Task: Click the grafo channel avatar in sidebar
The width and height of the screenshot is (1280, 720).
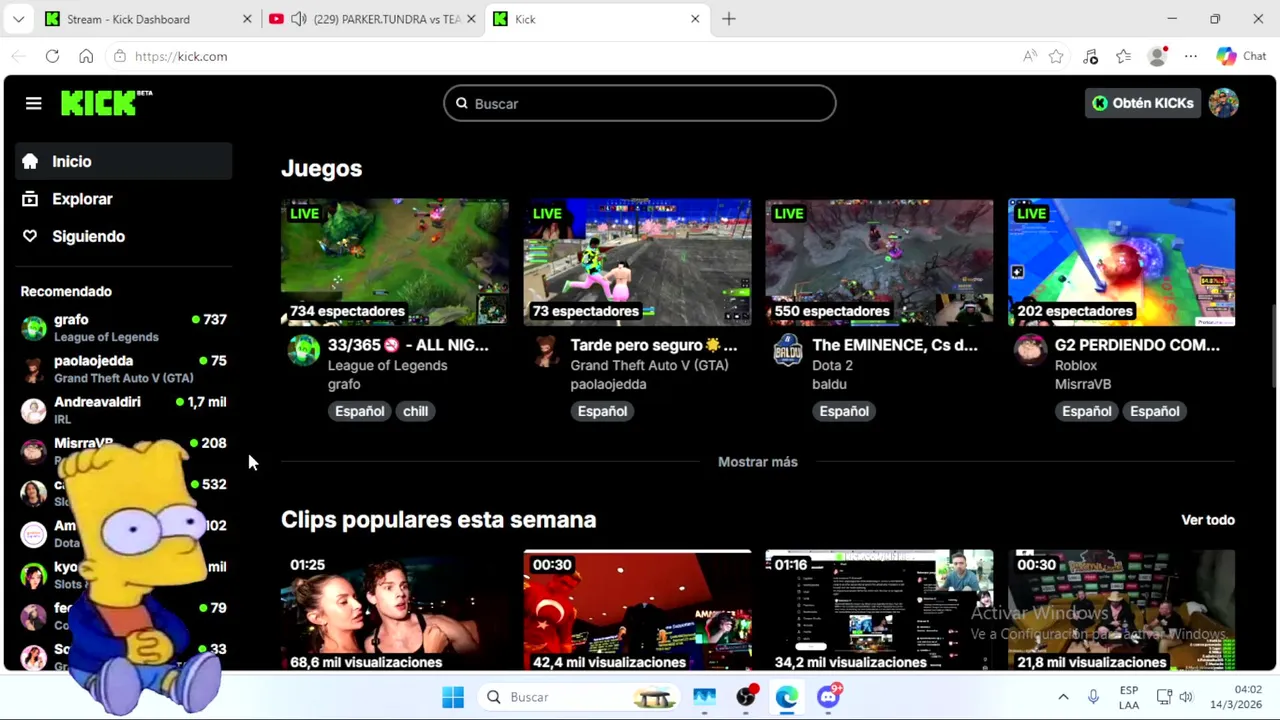Action: pyautogui.click(x=34, y=328)
